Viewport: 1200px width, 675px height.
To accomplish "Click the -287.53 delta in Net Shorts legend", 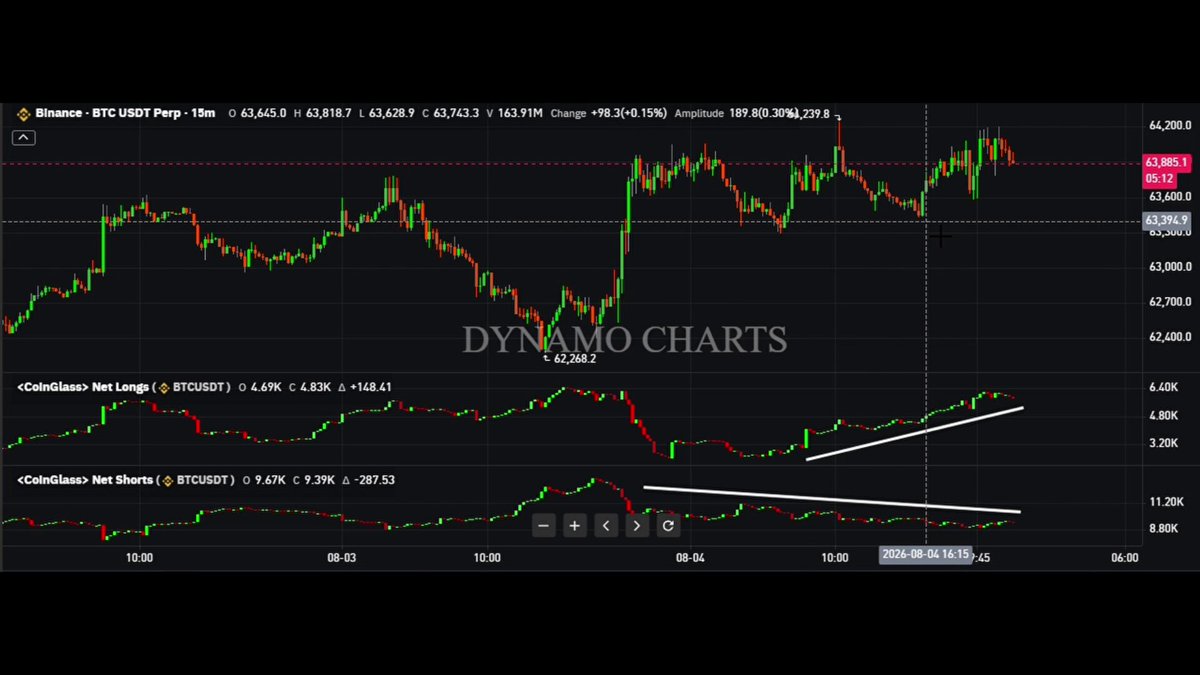I will pos(375,480).
